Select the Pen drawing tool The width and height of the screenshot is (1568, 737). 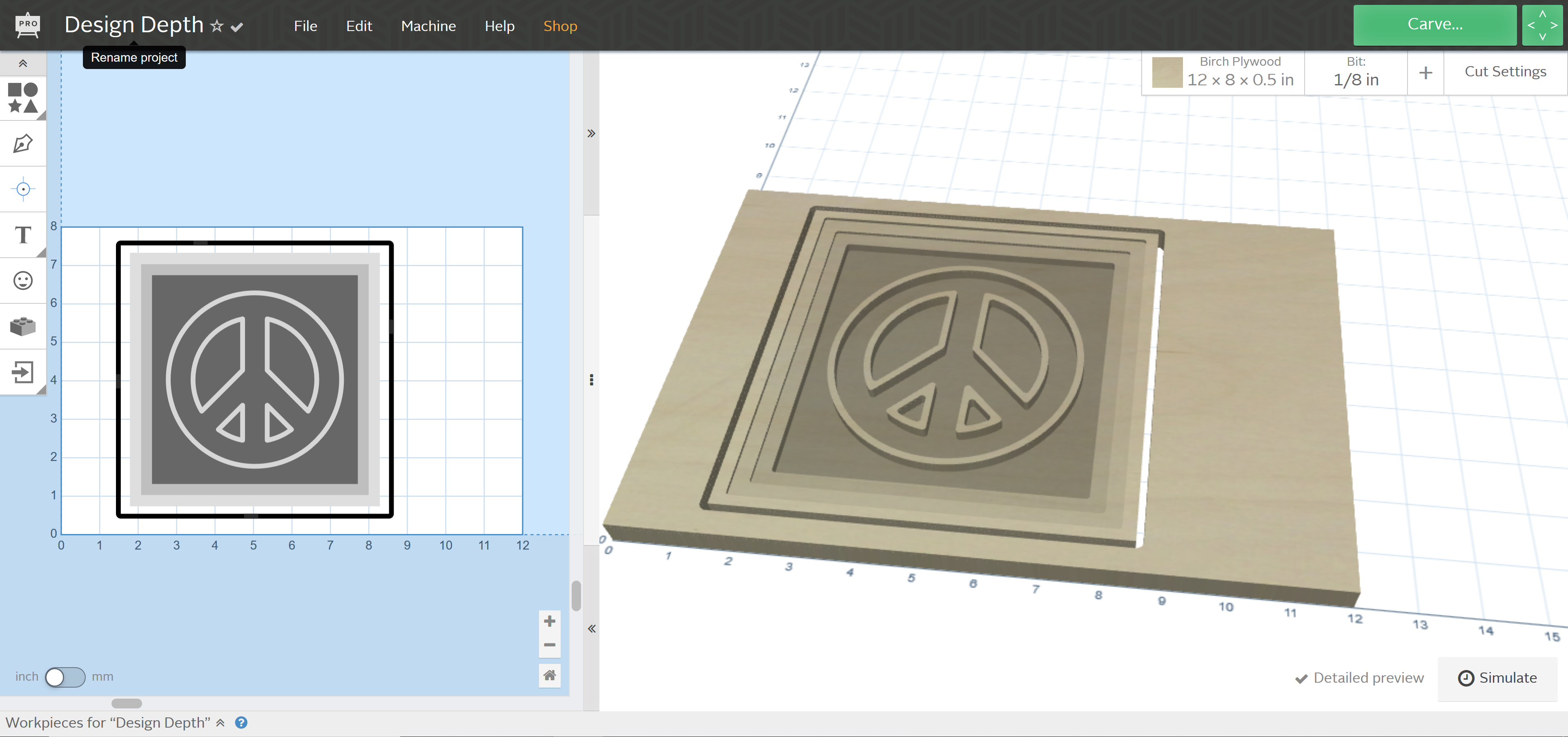[22, 144]
